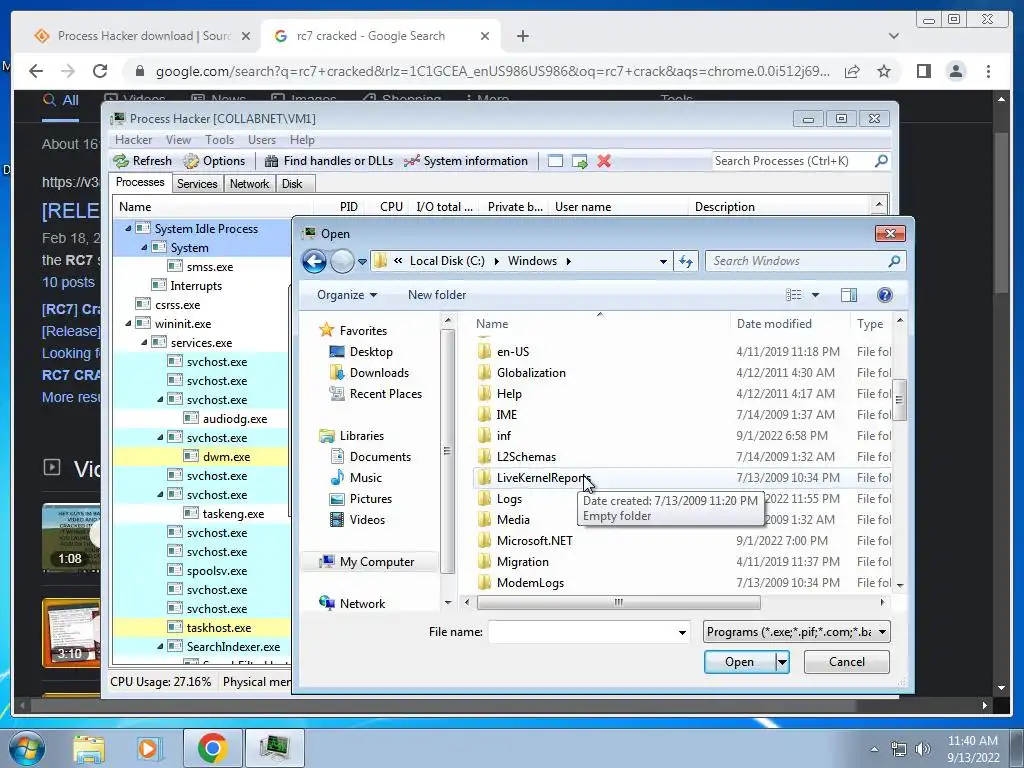
Task: Click the change view icon in Open dialog
Action: 793,295
